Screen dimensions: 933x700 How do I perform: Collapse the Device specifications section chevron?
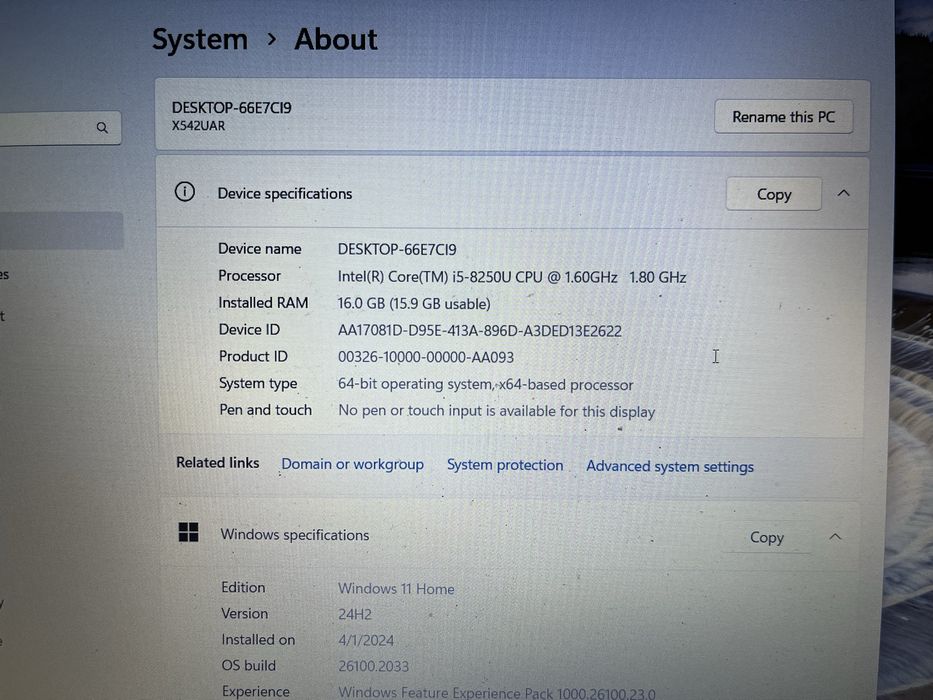click(x=844, y=193)
